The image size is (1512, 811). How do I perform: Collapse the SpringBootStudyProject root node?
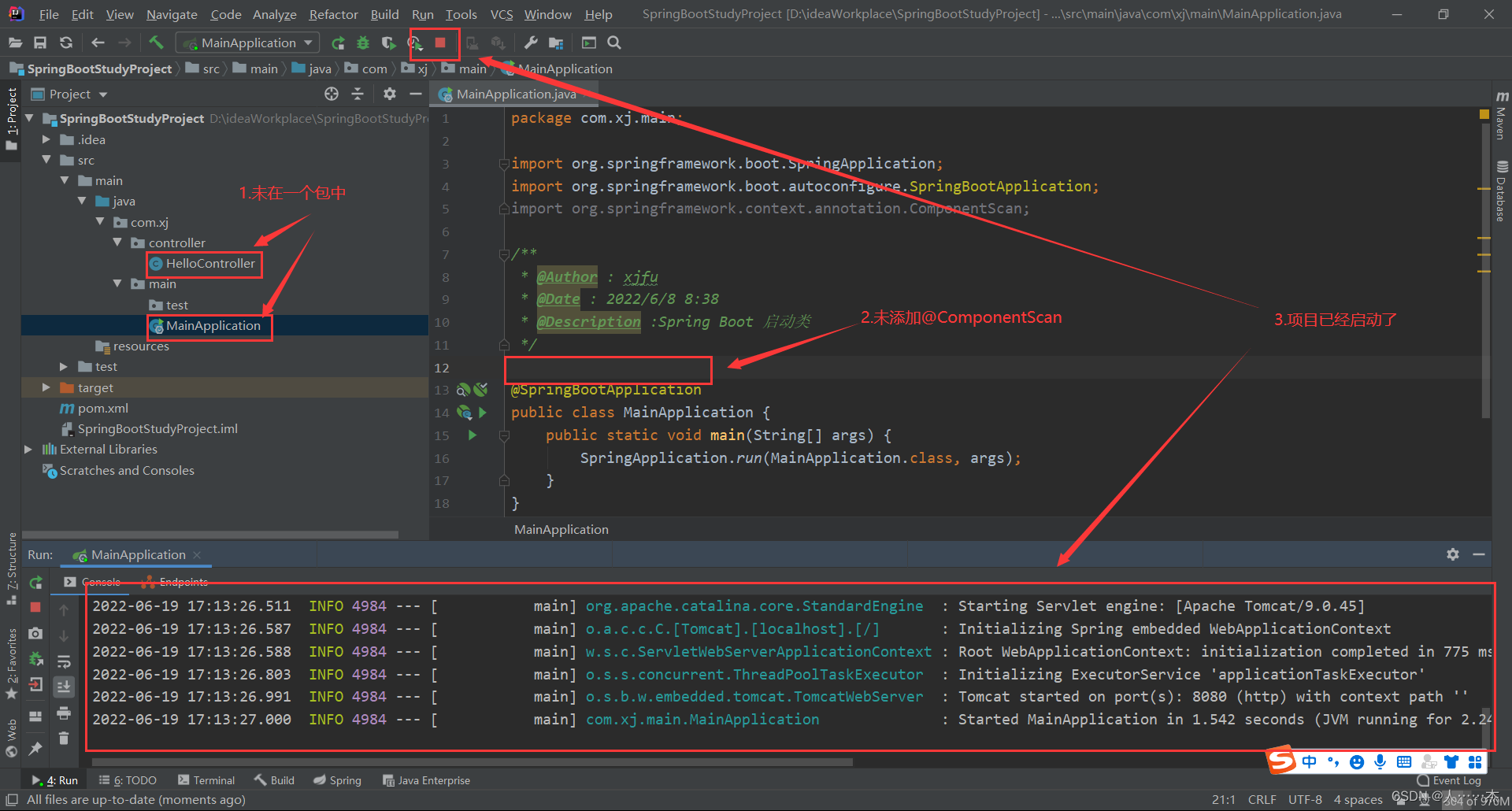pos(30,118)
